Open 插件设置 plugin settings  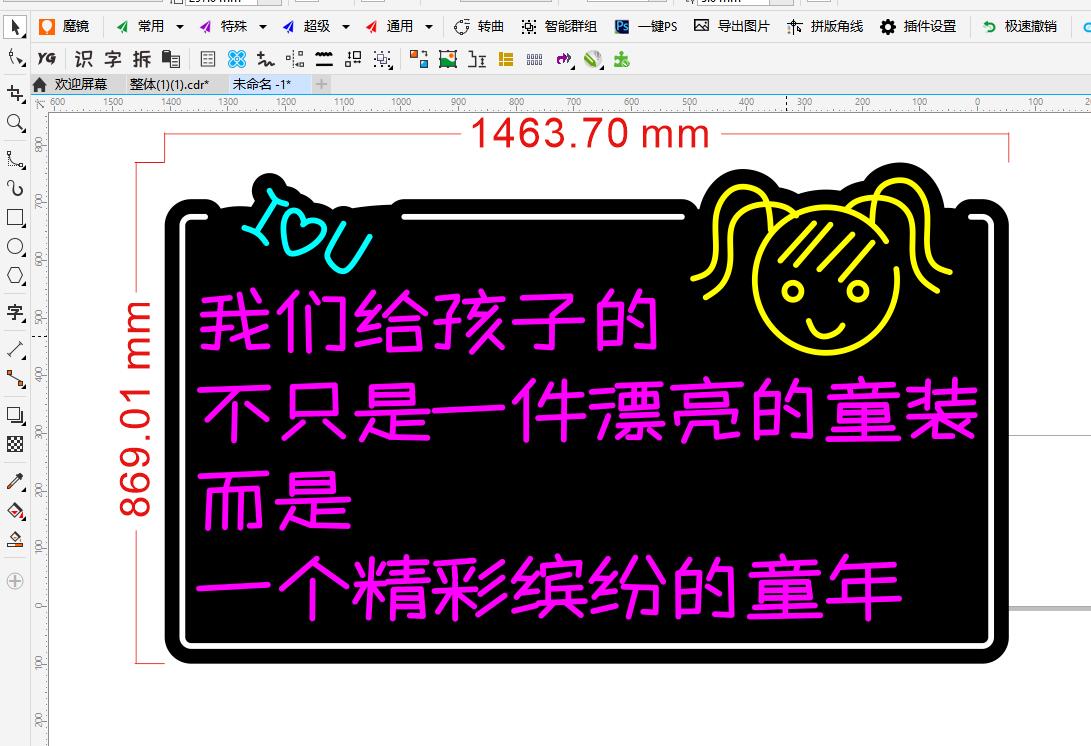pyautogui.click(x=918, y=26)
